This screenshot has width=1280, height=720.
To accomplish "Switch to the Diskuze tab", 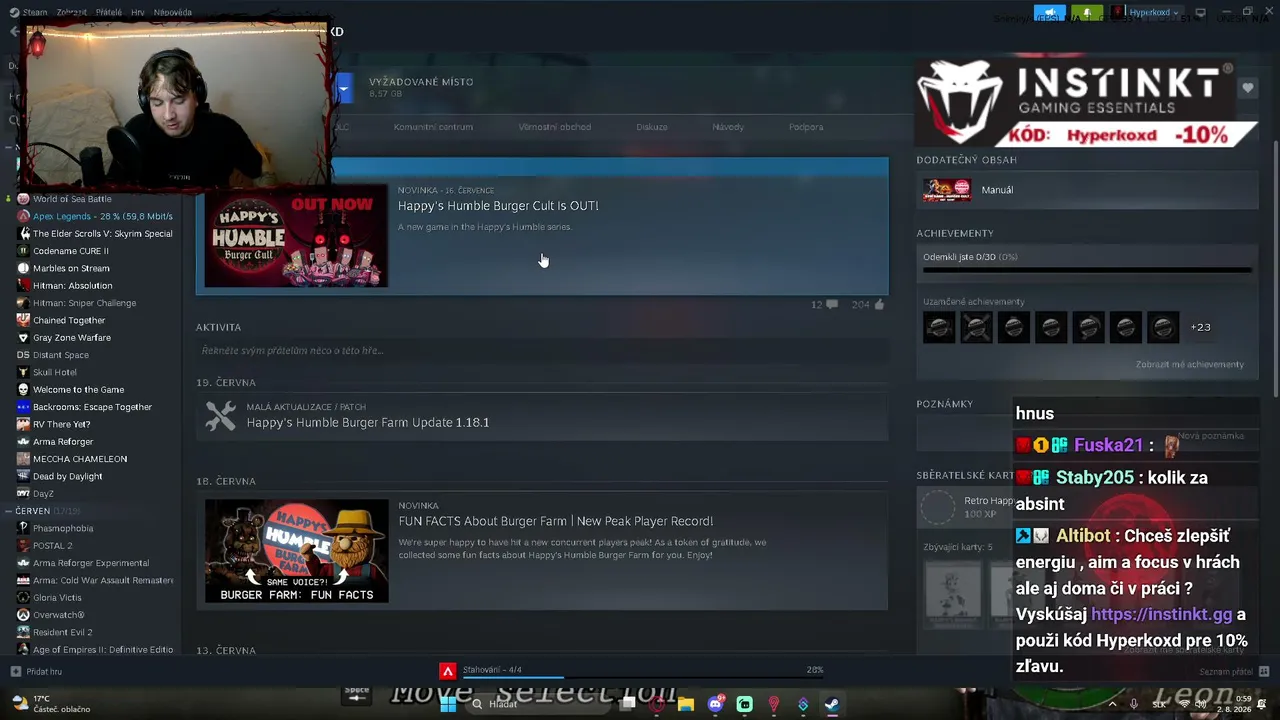I will (652, 127).
